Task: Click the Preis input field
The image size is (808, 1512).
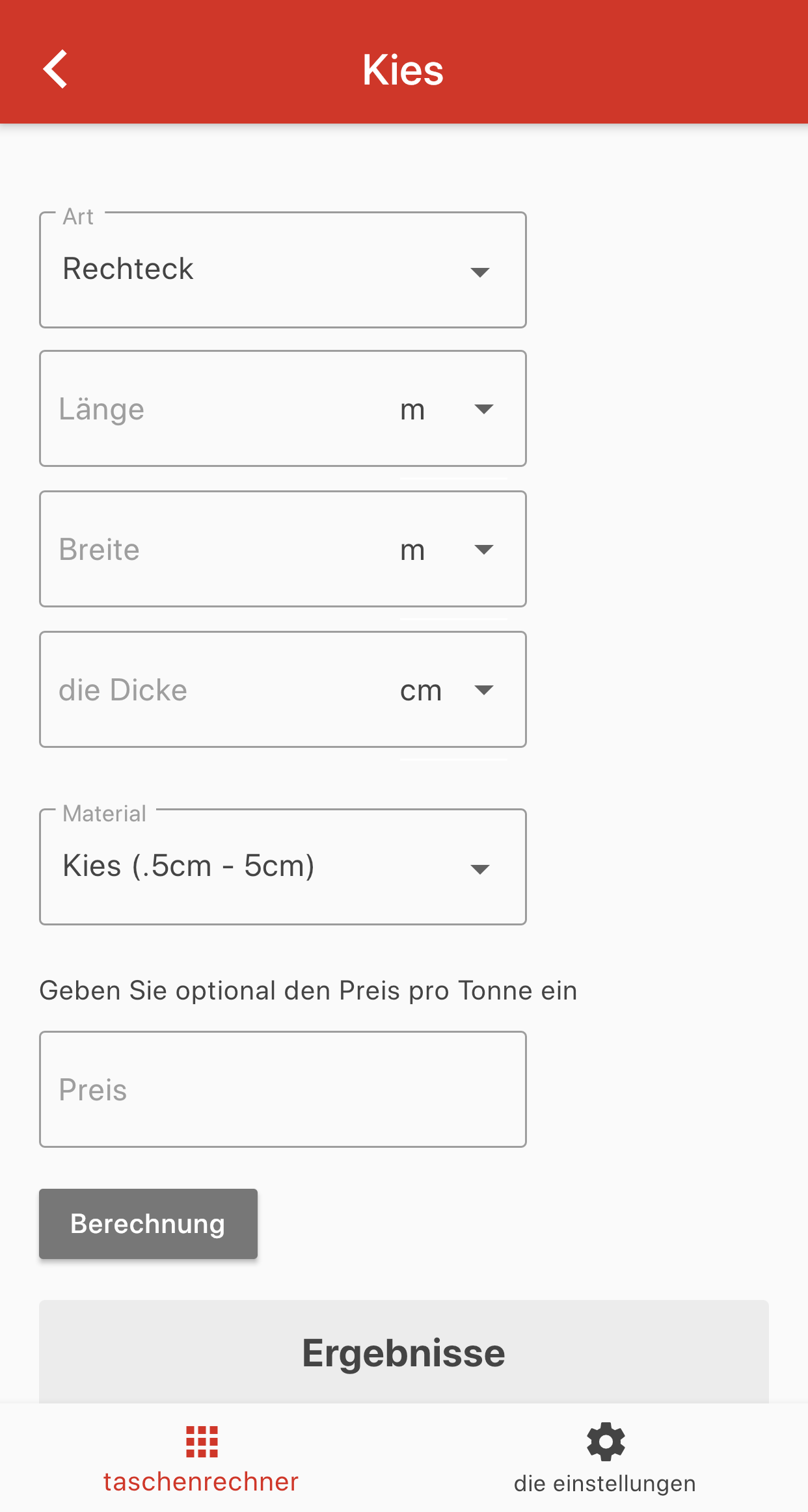Action: pos(283,1089)
